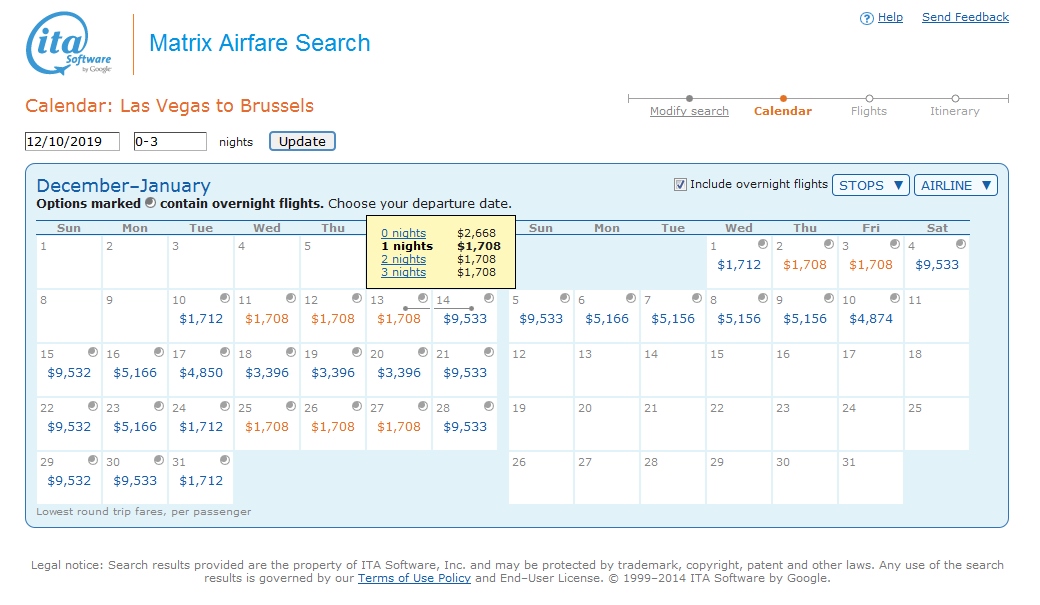Click the departure date input field

[70, 141]
